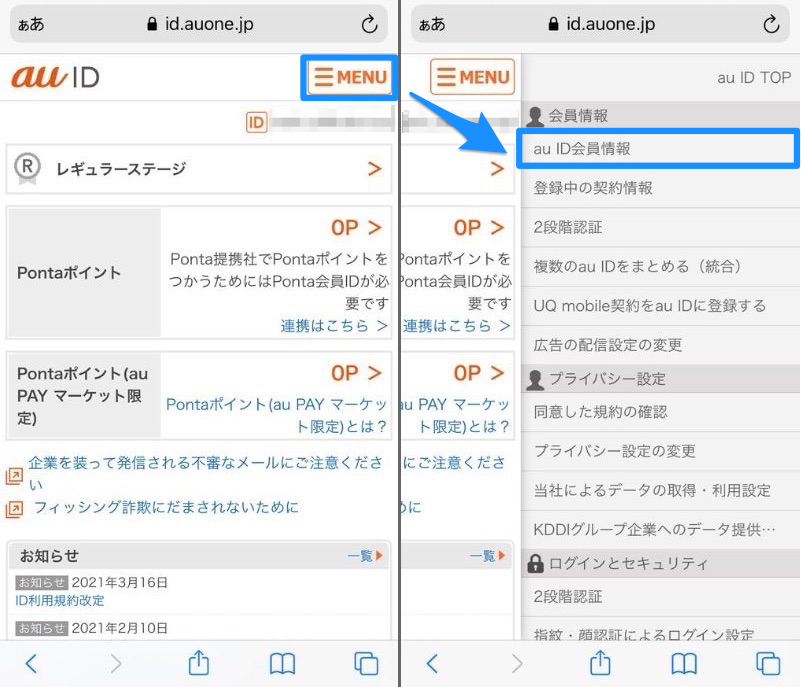Select 指紋・顔認証によるログイン設定 item
The height and width of the screenshot is (687, 801).
click(661, 630)
